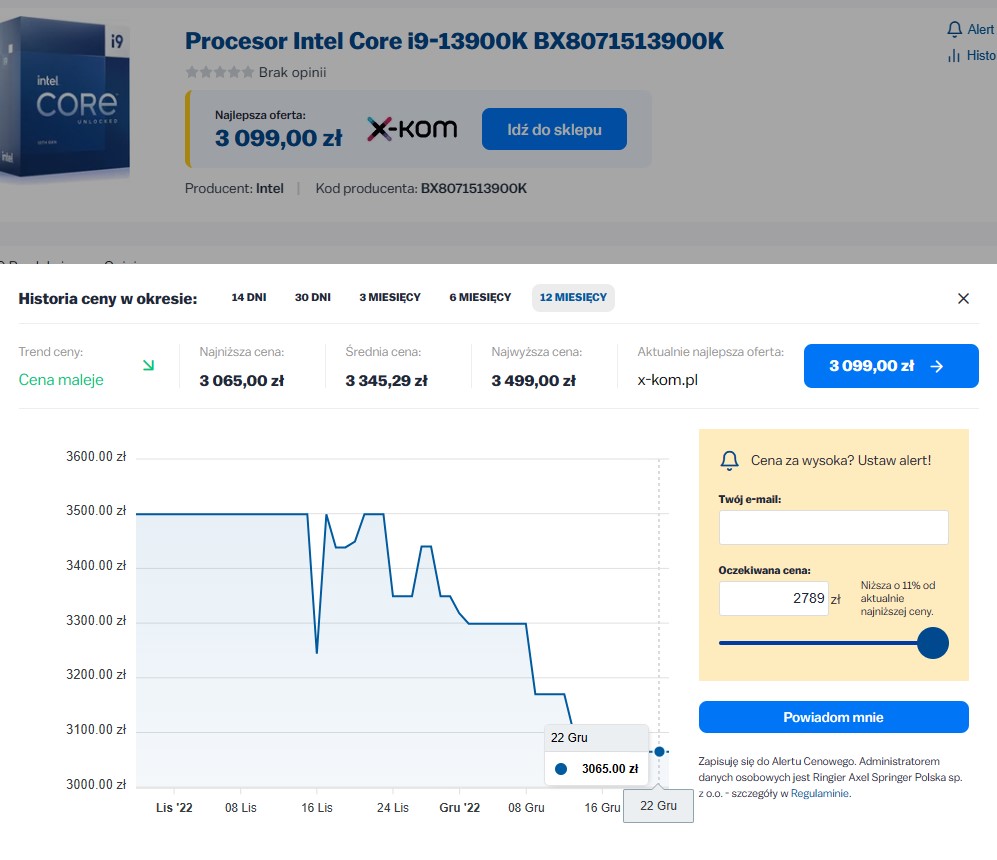The width and height of the screenshot is (997, 860).
Task: Click the Historia ceny w okresie heading
Action: [108, 299]
